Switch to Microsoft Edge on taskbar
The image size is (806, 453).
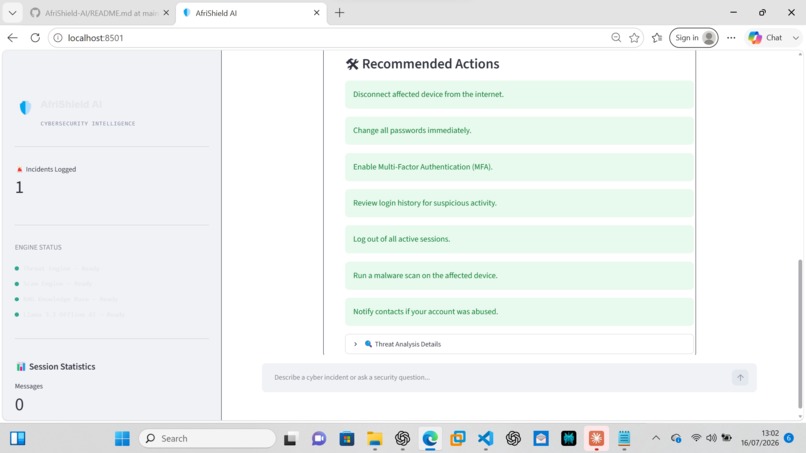(x=430, y=439)
